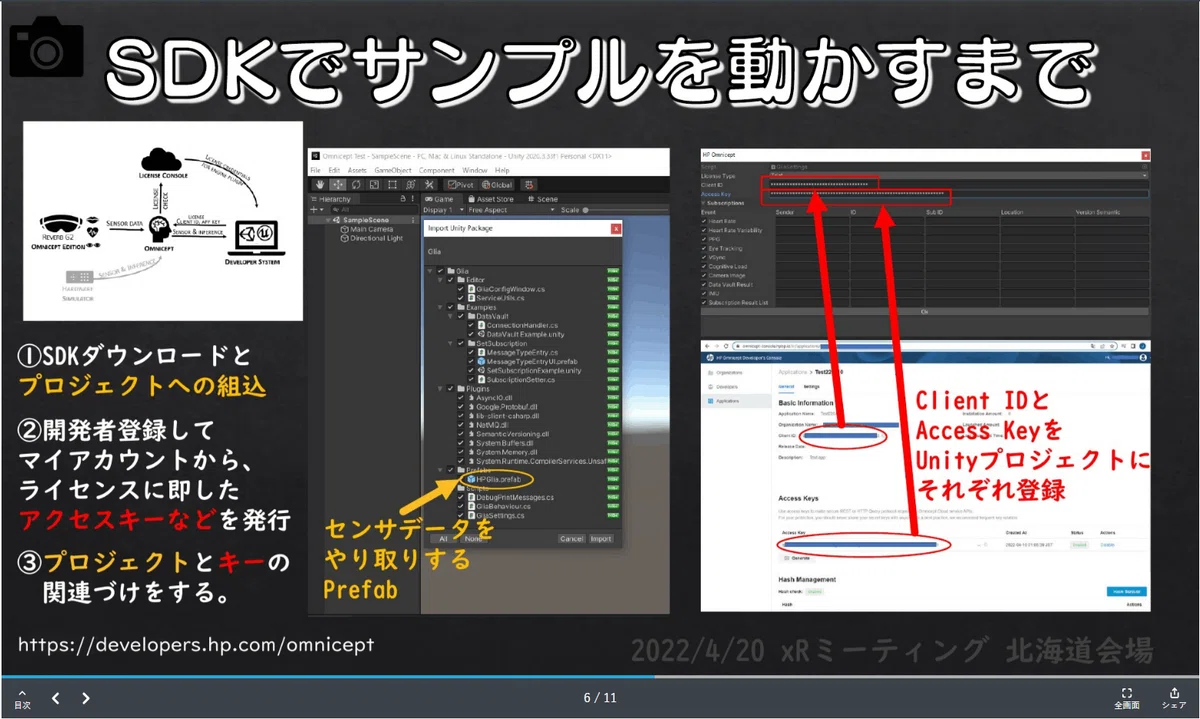The image size is (1200, 719).
Task: Open Applications in the console sidebar
Action: pos(736,401)
